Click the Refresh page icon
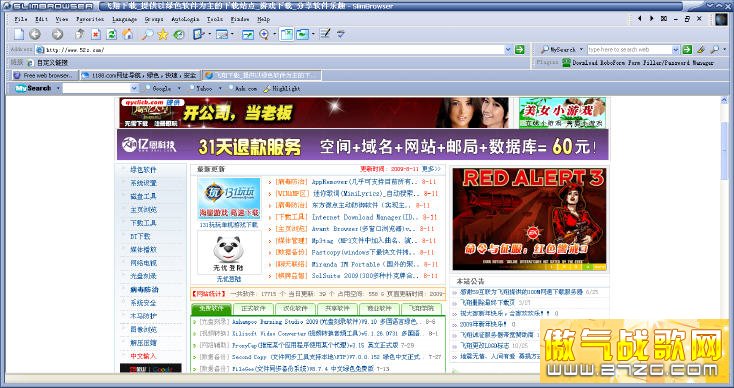Viewport: 734px width, 388px height. coord(111,34)
